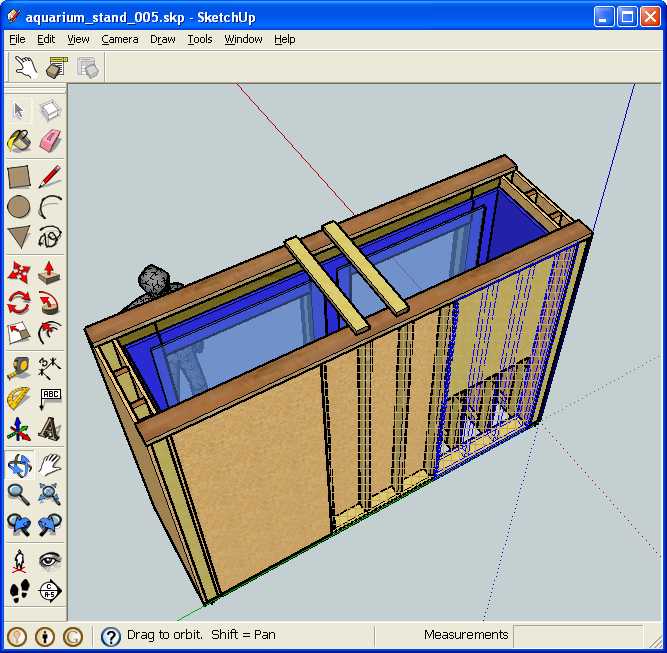Open the File menu
Screen dimensions: 667x653
pos(17,39)
